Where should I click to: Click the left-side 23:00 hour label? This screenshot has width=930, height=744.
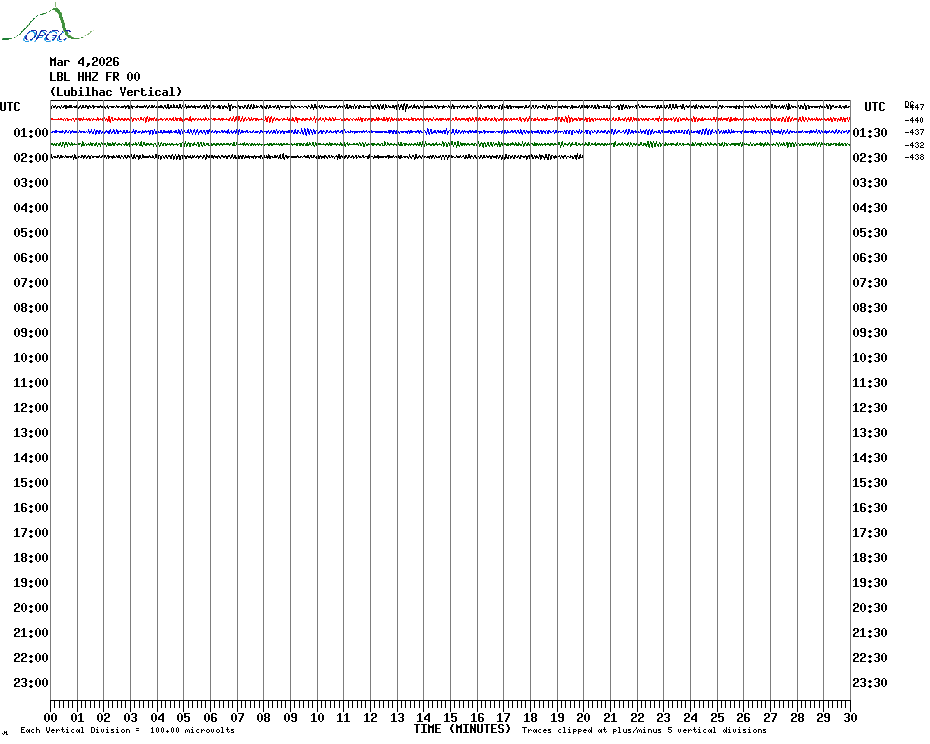tap(30, 683)
